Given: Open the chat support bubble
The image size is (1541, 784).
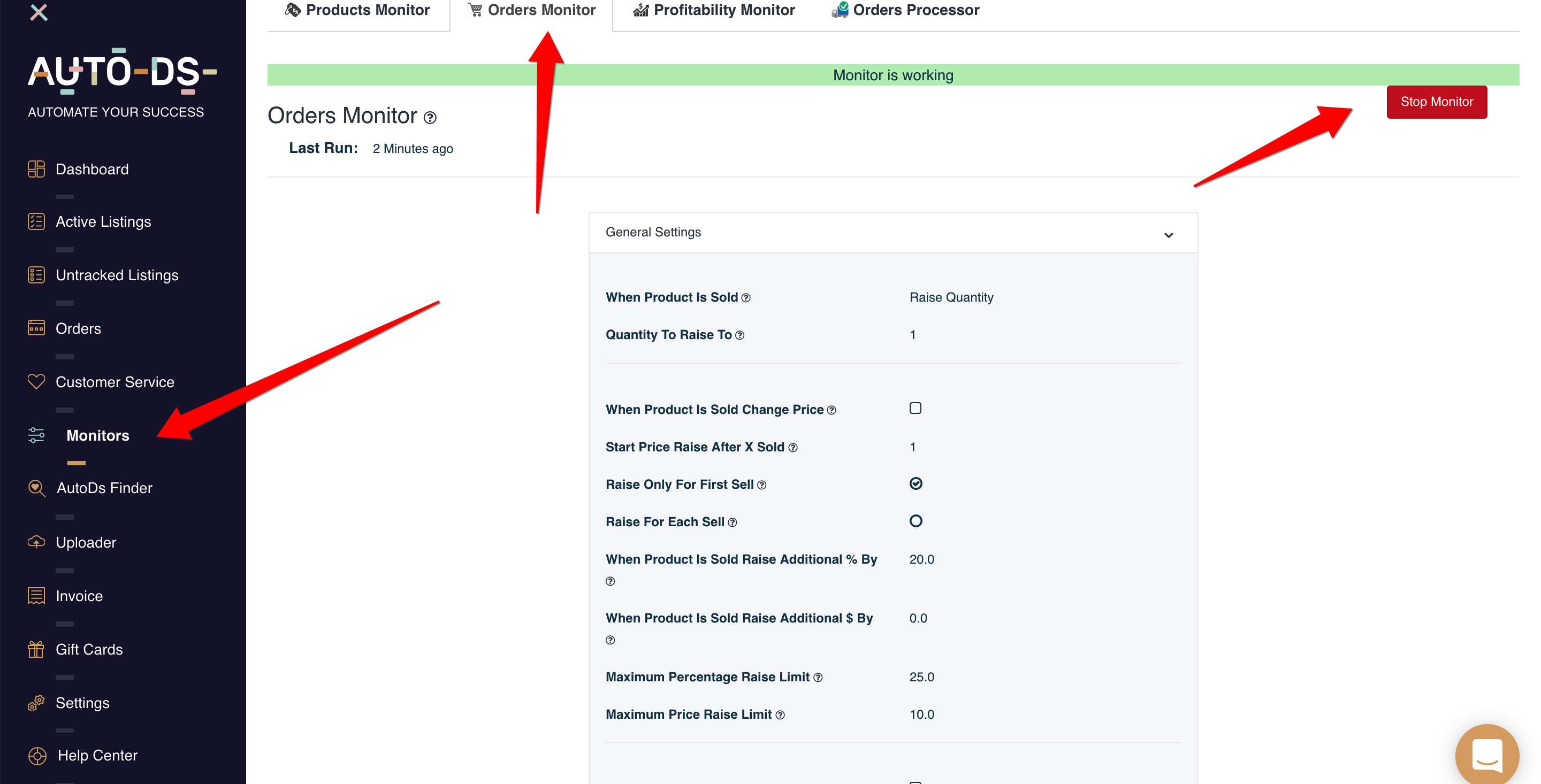Looking at the screenshot, I should click(1487, 755).
